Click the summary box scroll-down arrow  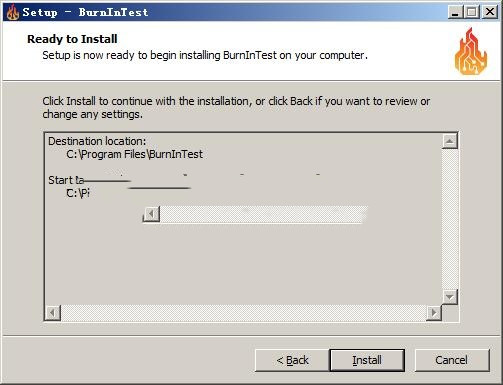tap(450, 297)
